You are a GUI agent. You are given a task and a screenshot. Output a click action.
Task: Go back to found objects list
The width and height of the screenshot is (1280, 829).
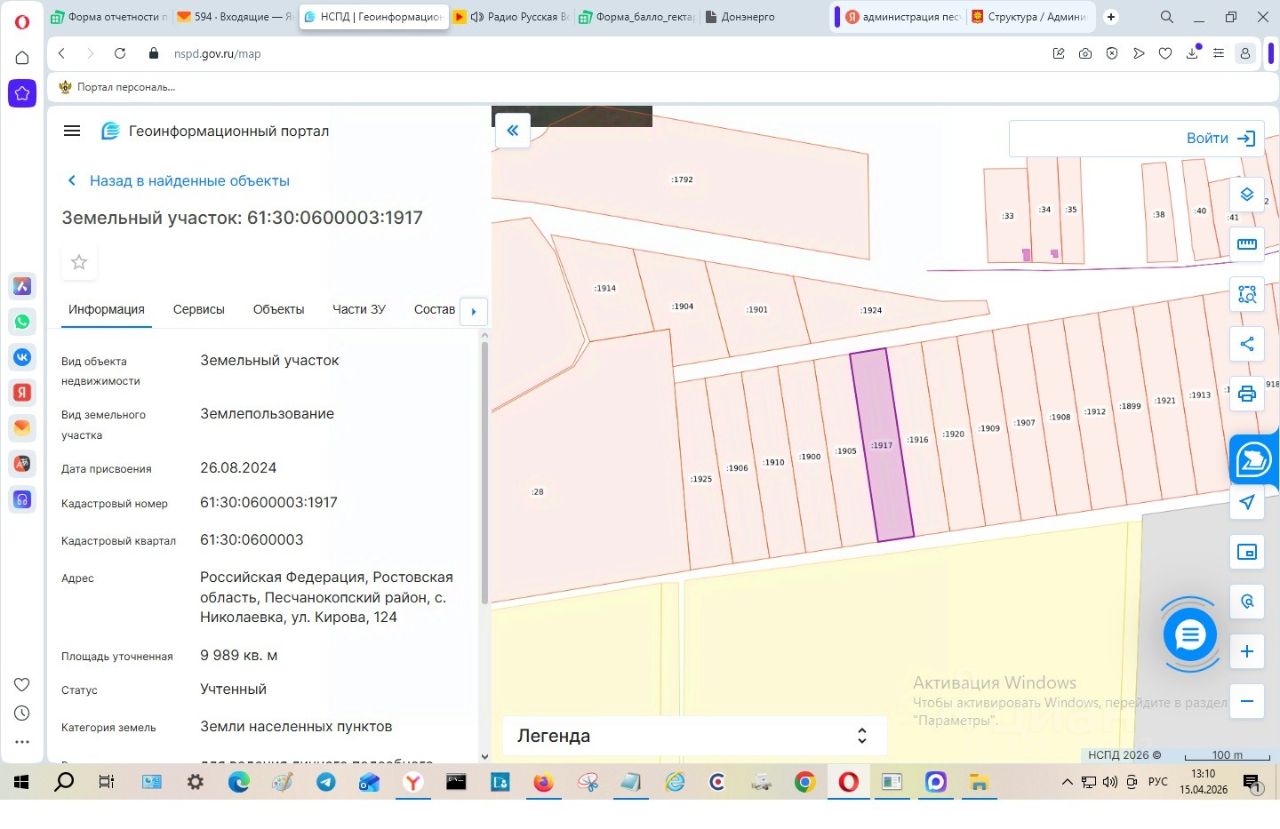click(x=178, y=181)
